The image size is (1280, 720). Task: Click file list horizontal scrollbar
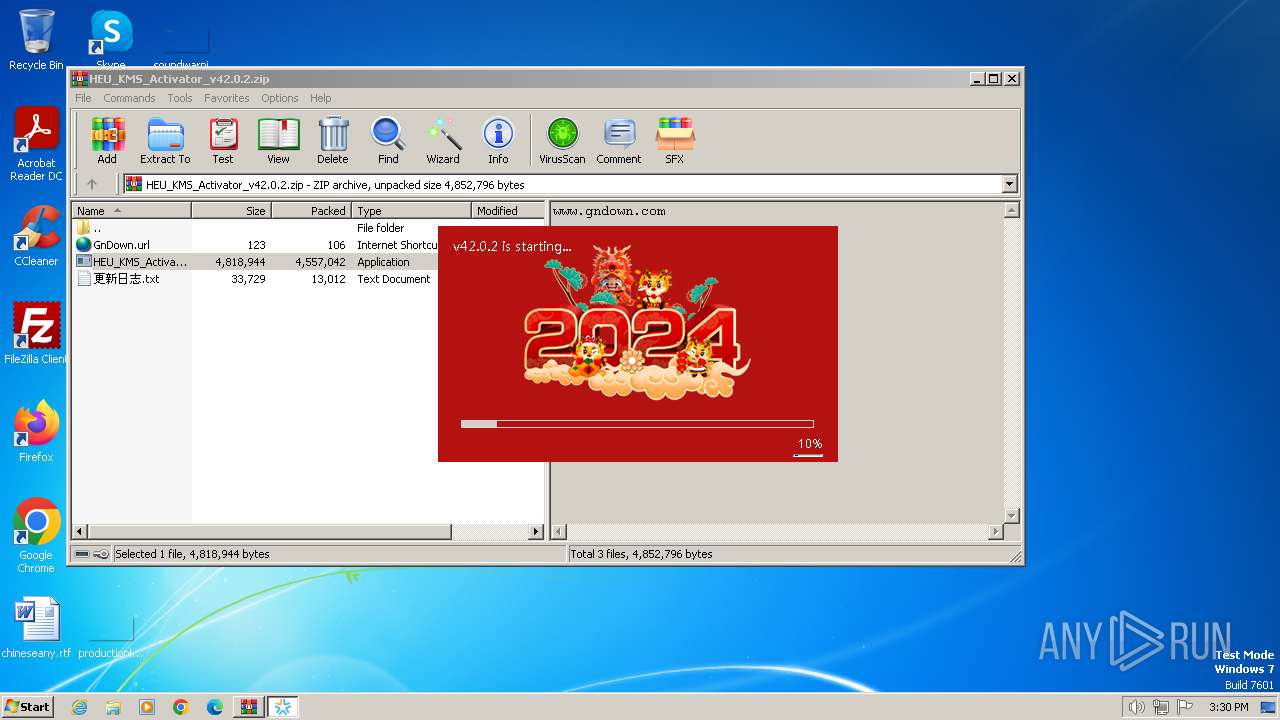coord(270,532)
